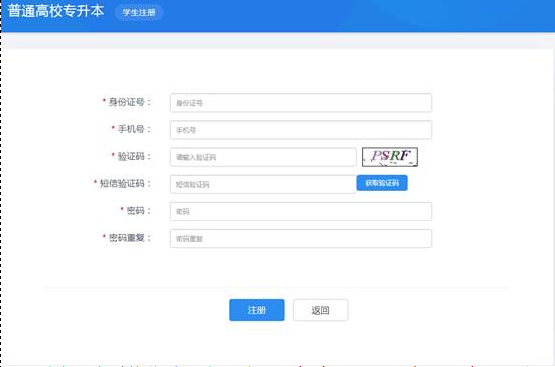The image size is (555, 367).
Task: Click the 普通高校专升本 header title
Action: click(x=56, y=11)
